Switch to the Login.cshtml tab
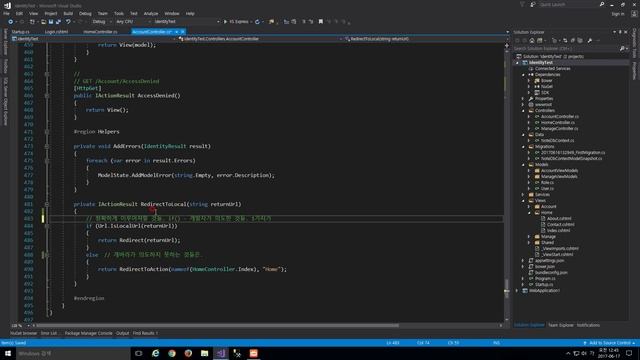This screenshot has width=640, height=360. tap(56, 31)
